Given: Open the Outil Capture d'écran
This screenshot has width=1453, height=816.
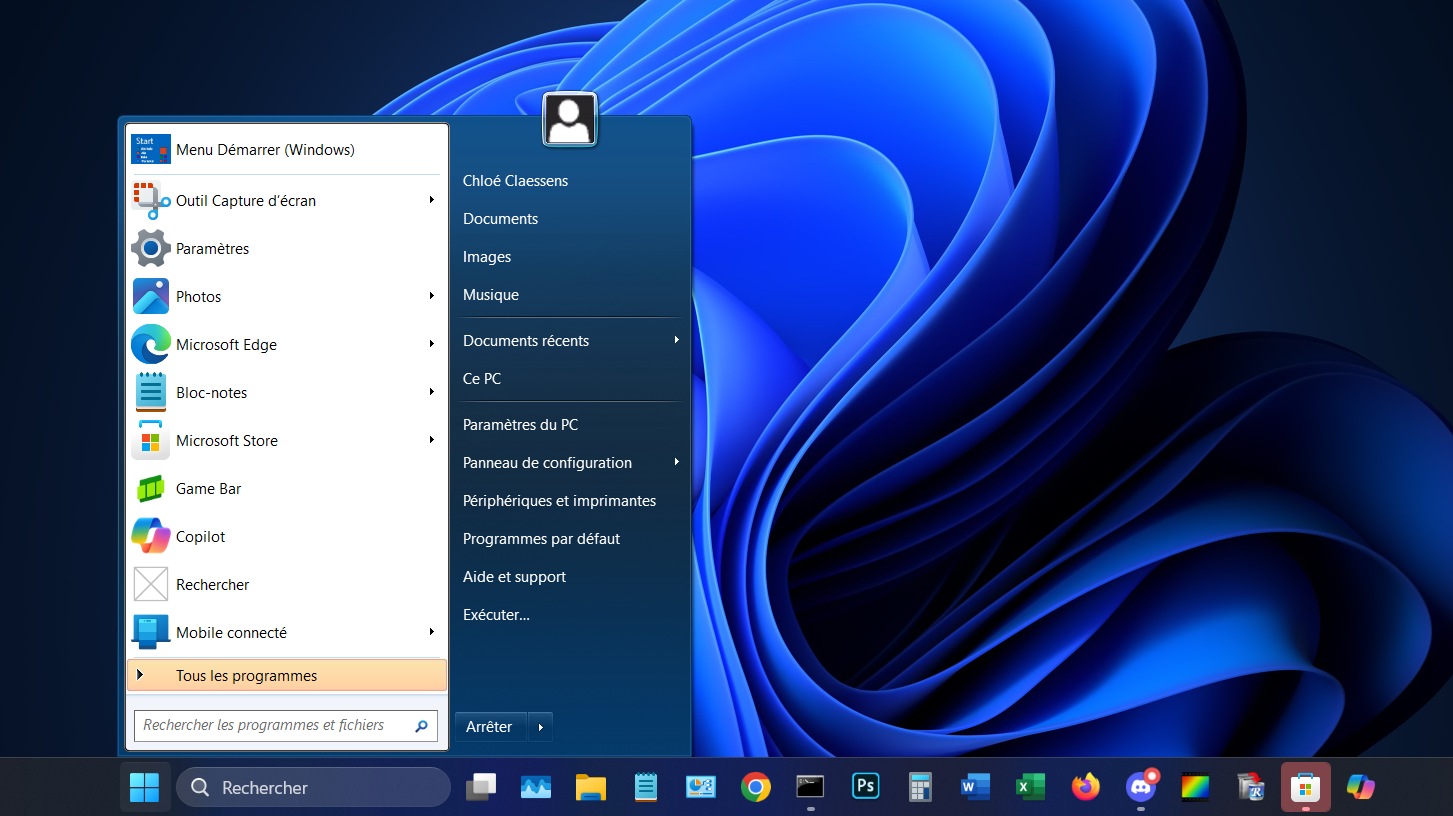Looking at the screenshot, I should (245, 200).
